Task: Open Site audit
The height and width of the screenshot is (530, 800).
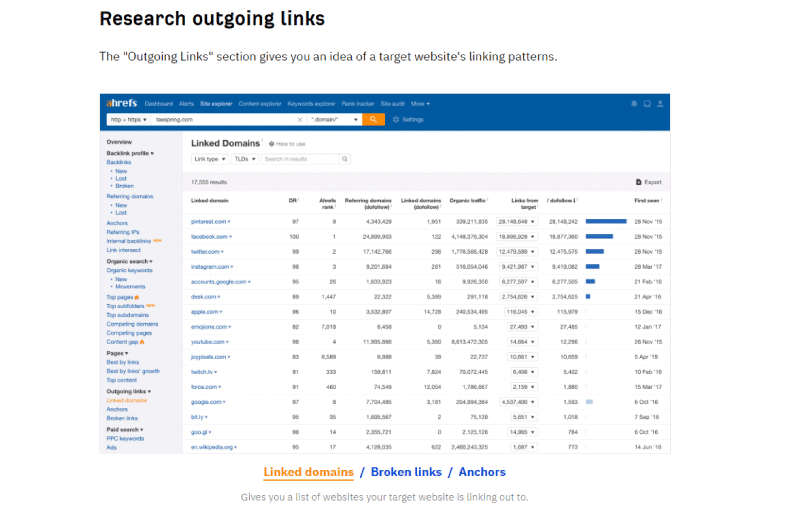Action: point(392,104)
